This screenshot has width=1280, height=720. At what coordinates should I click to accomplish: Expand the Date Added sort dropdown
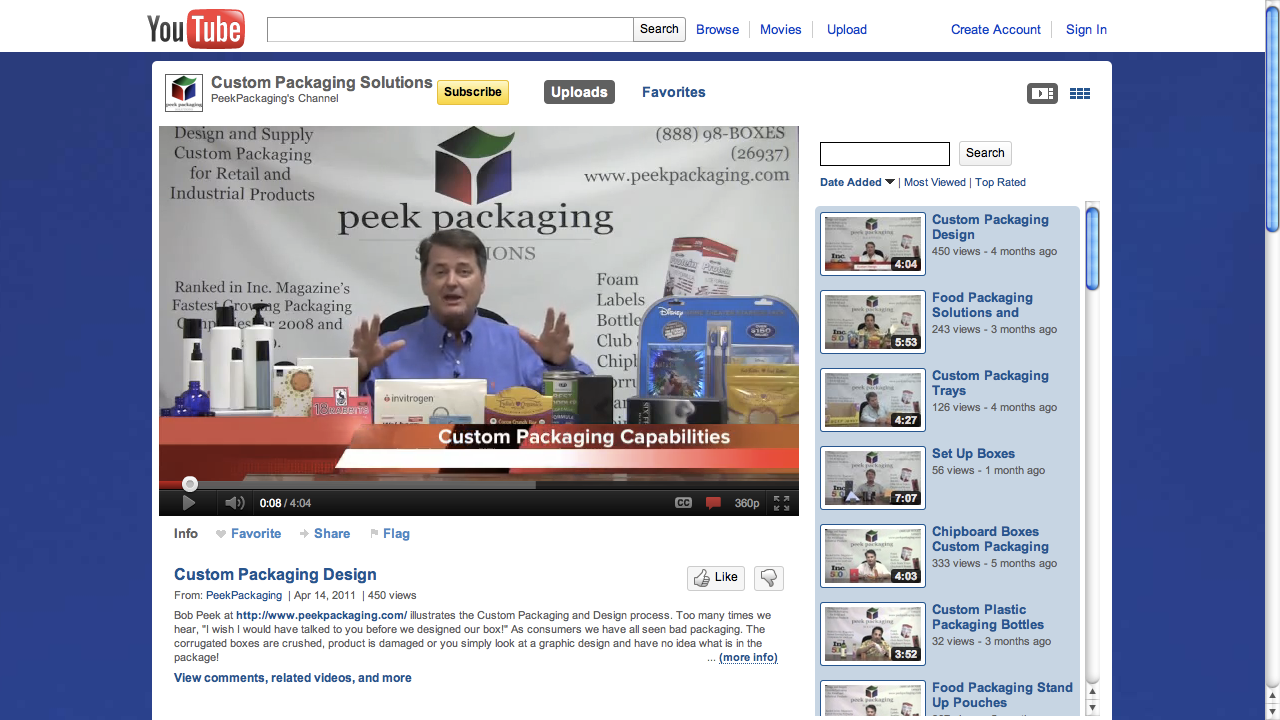[857, 182]
